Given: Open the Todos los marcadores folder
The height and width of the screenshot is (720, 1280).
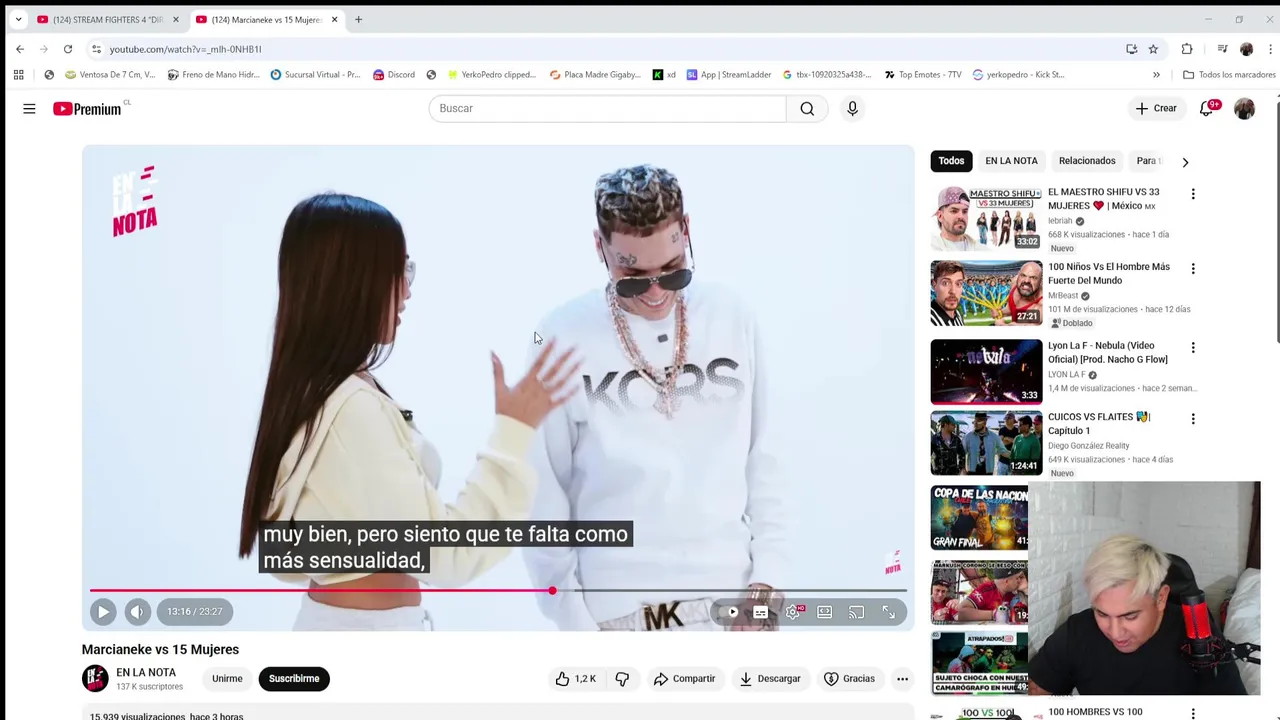Looking at the screenshot, I should [x=1229, y=74].
